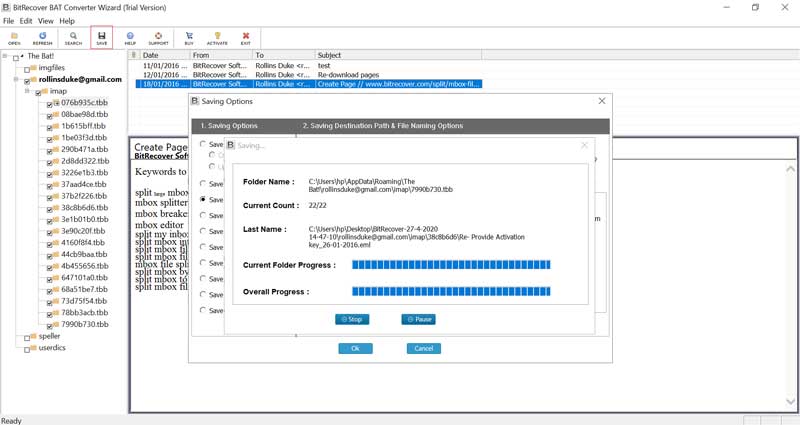Collapse the imap tree node

click(x=27, y=91)
